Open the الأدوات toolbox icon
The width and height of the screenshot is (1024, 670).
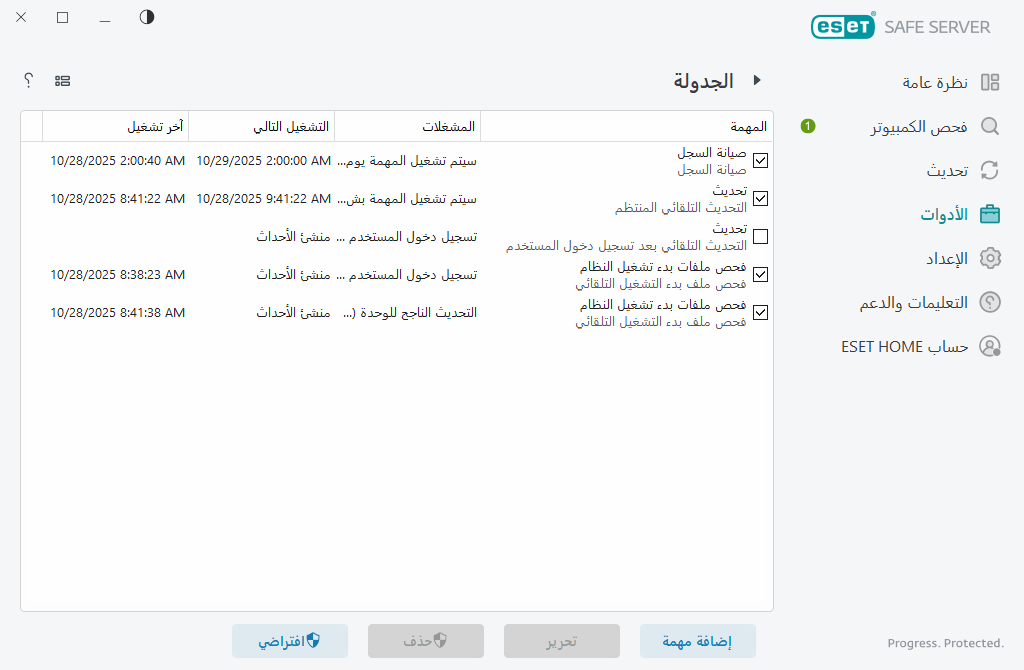pos(990,213)
